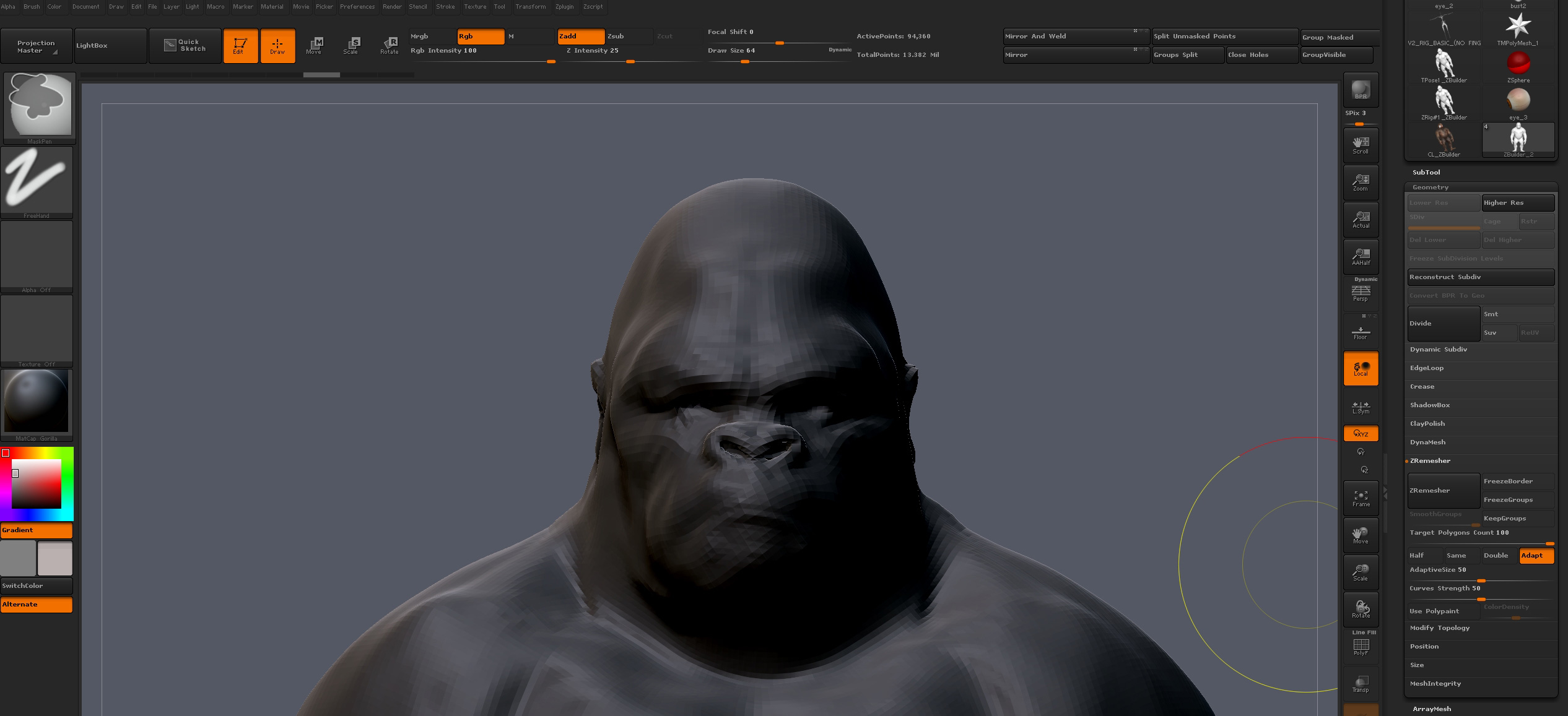Open the Brush menu

[x=32, y=7]
